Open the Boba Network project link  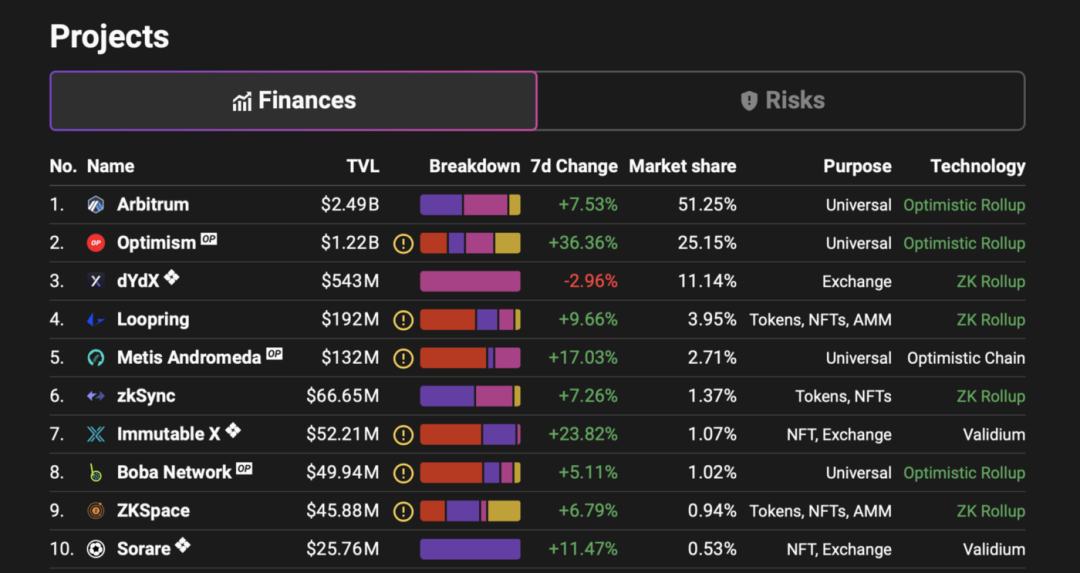click(x=174, y=472)
